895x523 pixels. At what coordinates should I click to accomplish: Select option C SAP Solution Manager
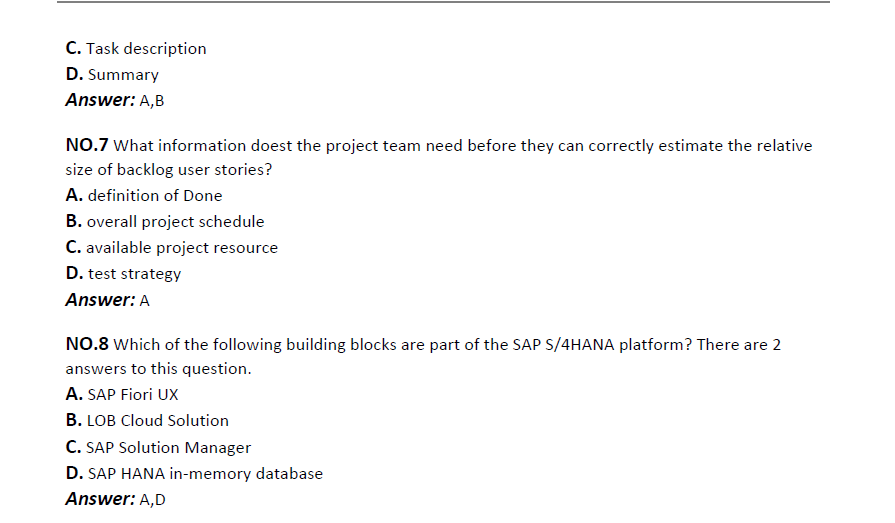pyautogui.click(x=158, y=448)
